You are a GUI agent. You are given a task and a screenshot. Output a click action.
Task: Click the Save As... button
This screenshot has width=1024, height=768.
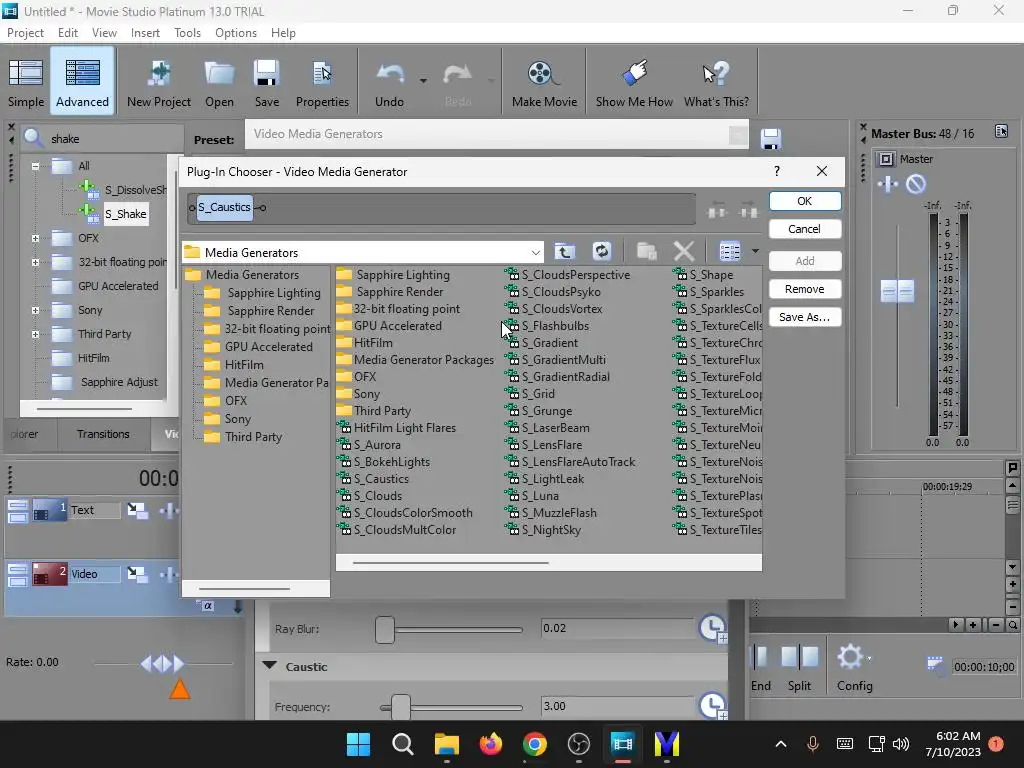[x=805, y=317]
